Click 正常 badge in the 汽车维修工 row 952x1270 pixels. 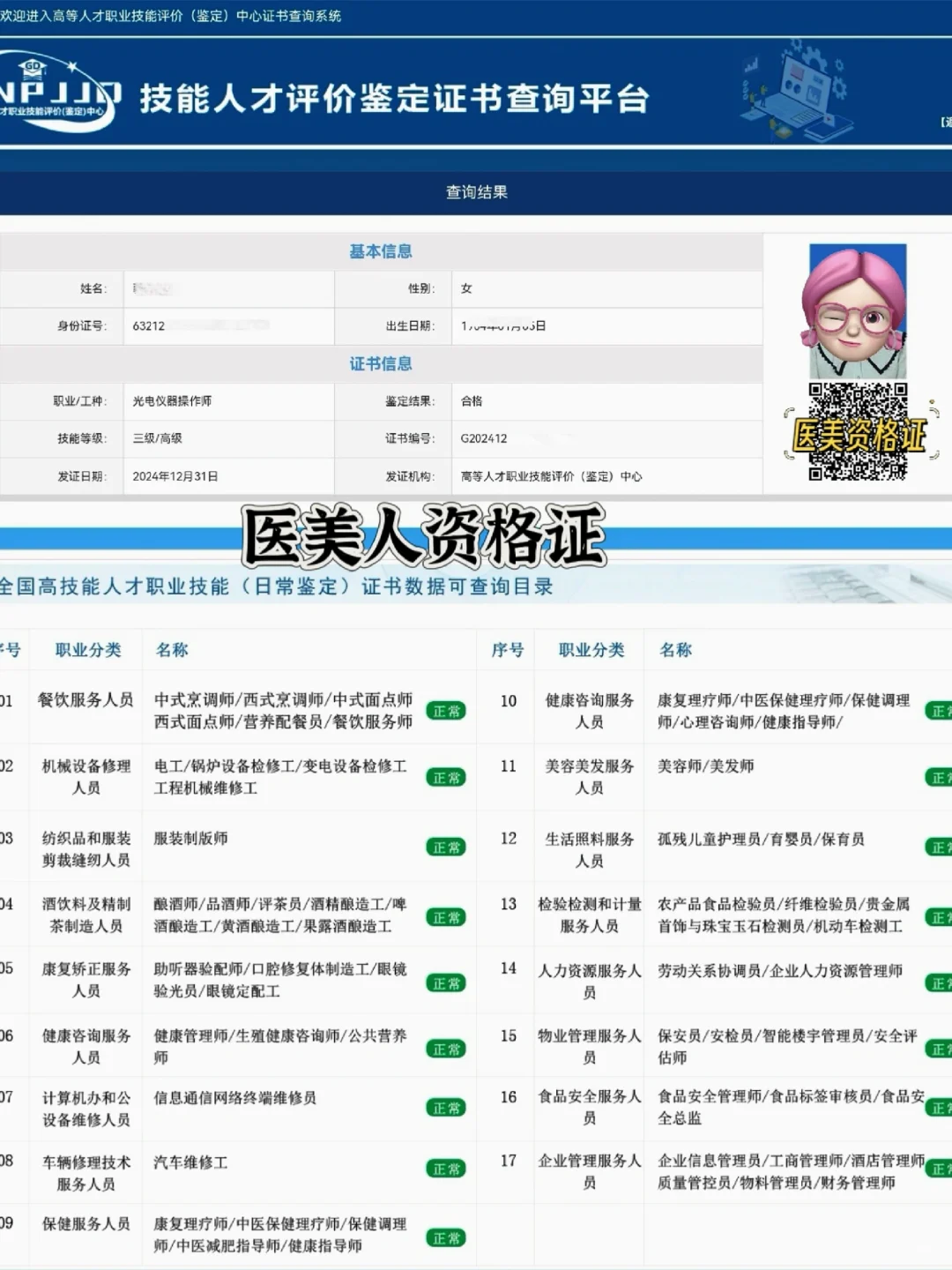pos(446,1168)
